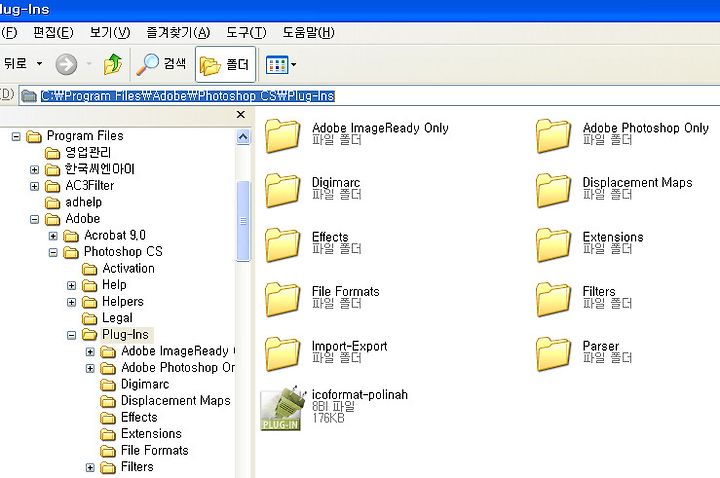Collapse the Program Files tree node
Viewport: 720px width, 478px height.
pos(16,136)
